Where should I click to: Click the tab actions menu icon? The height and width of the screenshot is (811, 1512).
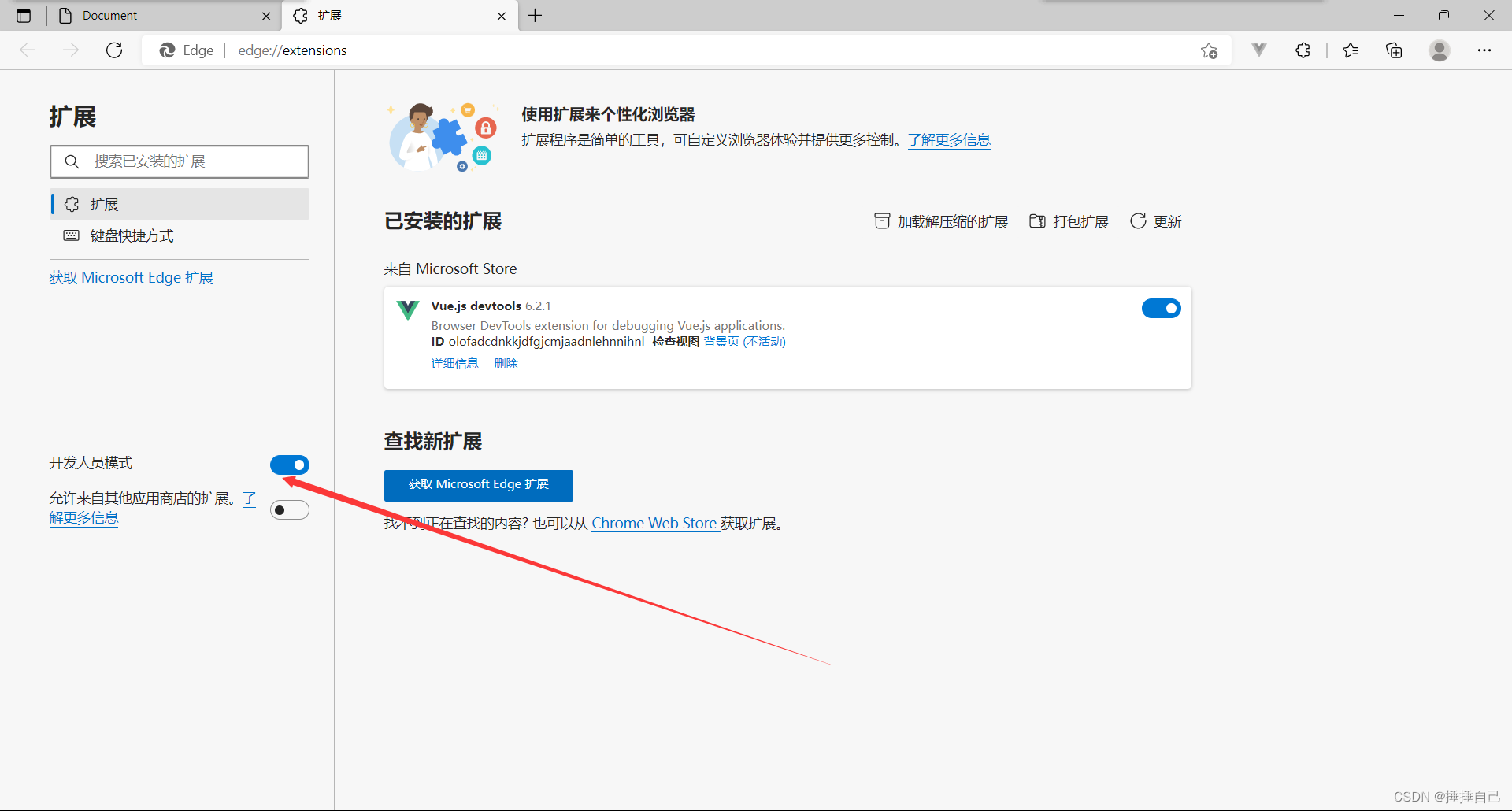[24, 16]
